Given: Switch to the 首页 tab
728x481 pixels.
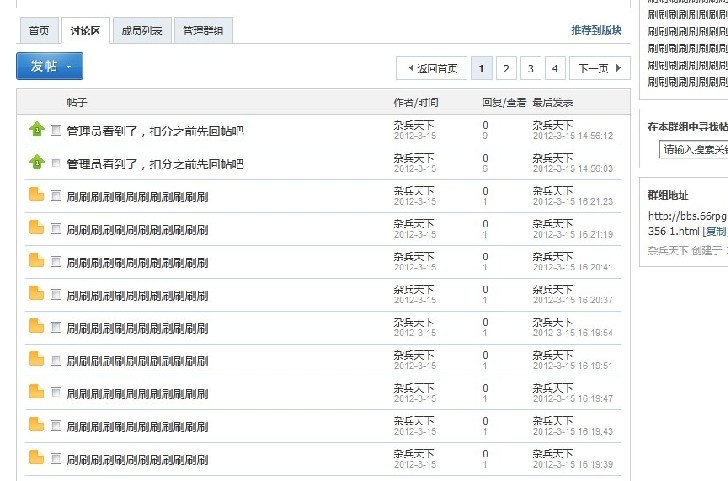Looking at the screenshot, I should click(39, 31).
